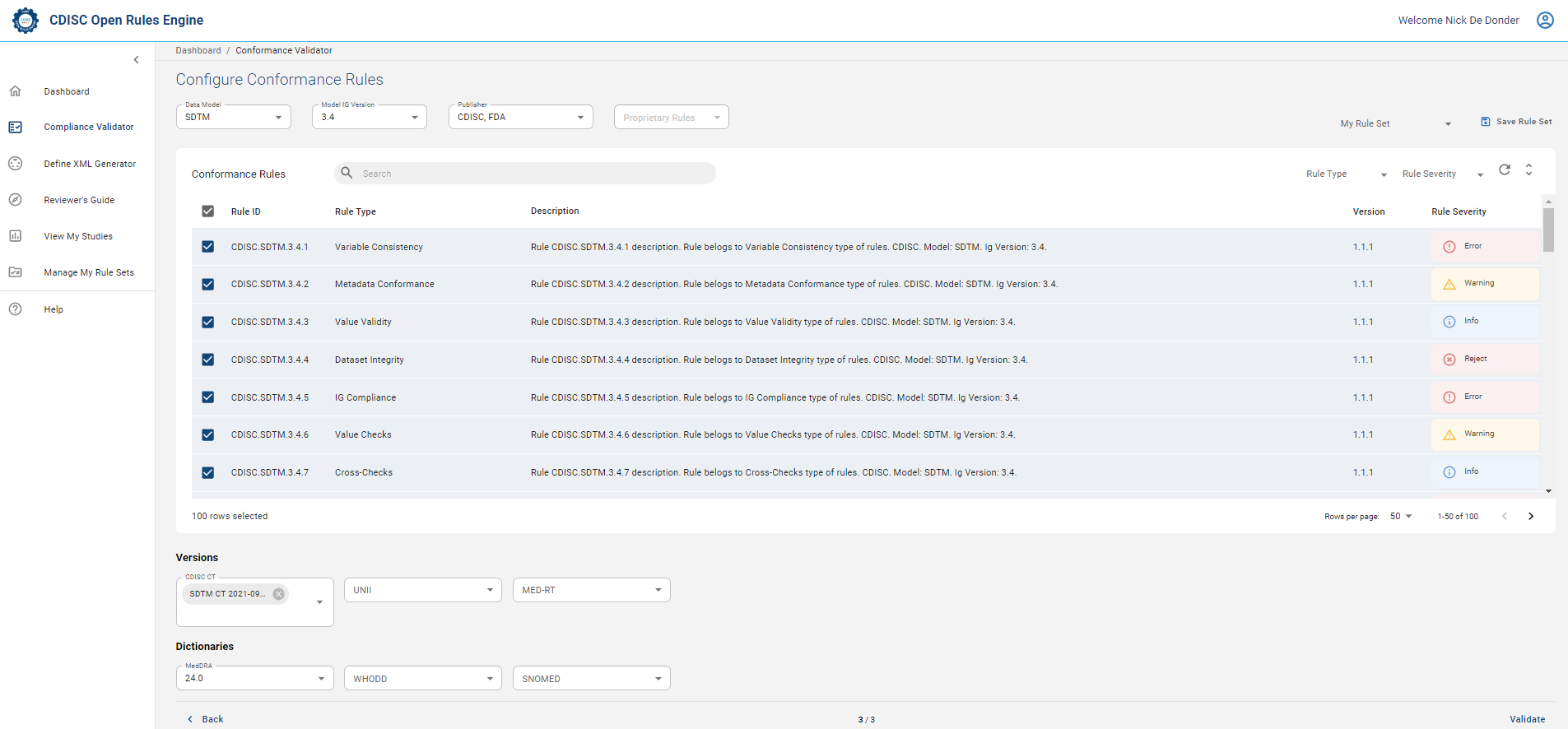Screen dimensions: 1568x729
Task: Click the Compliance Validator sidebar icon
Action: point(15,127)
